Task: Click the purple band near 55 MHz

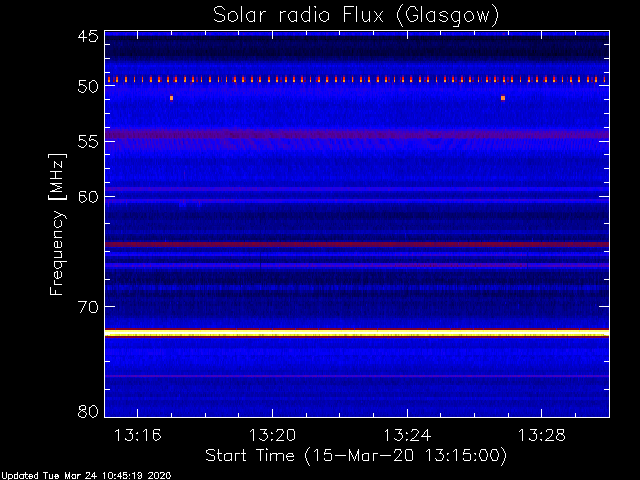Action: point(357,134)
